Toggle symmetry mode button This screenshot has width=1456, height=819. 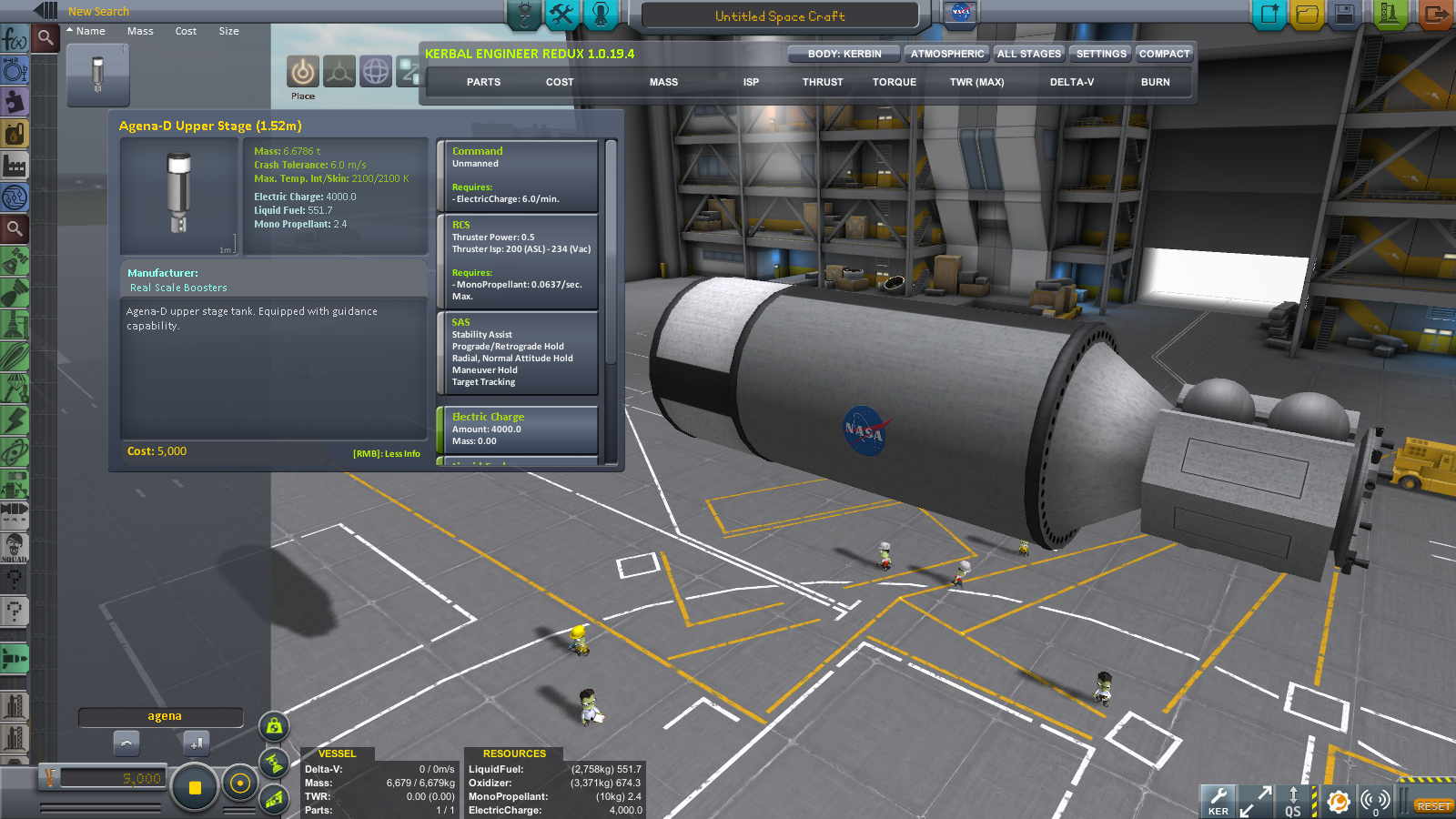click(x=194, y=787)
